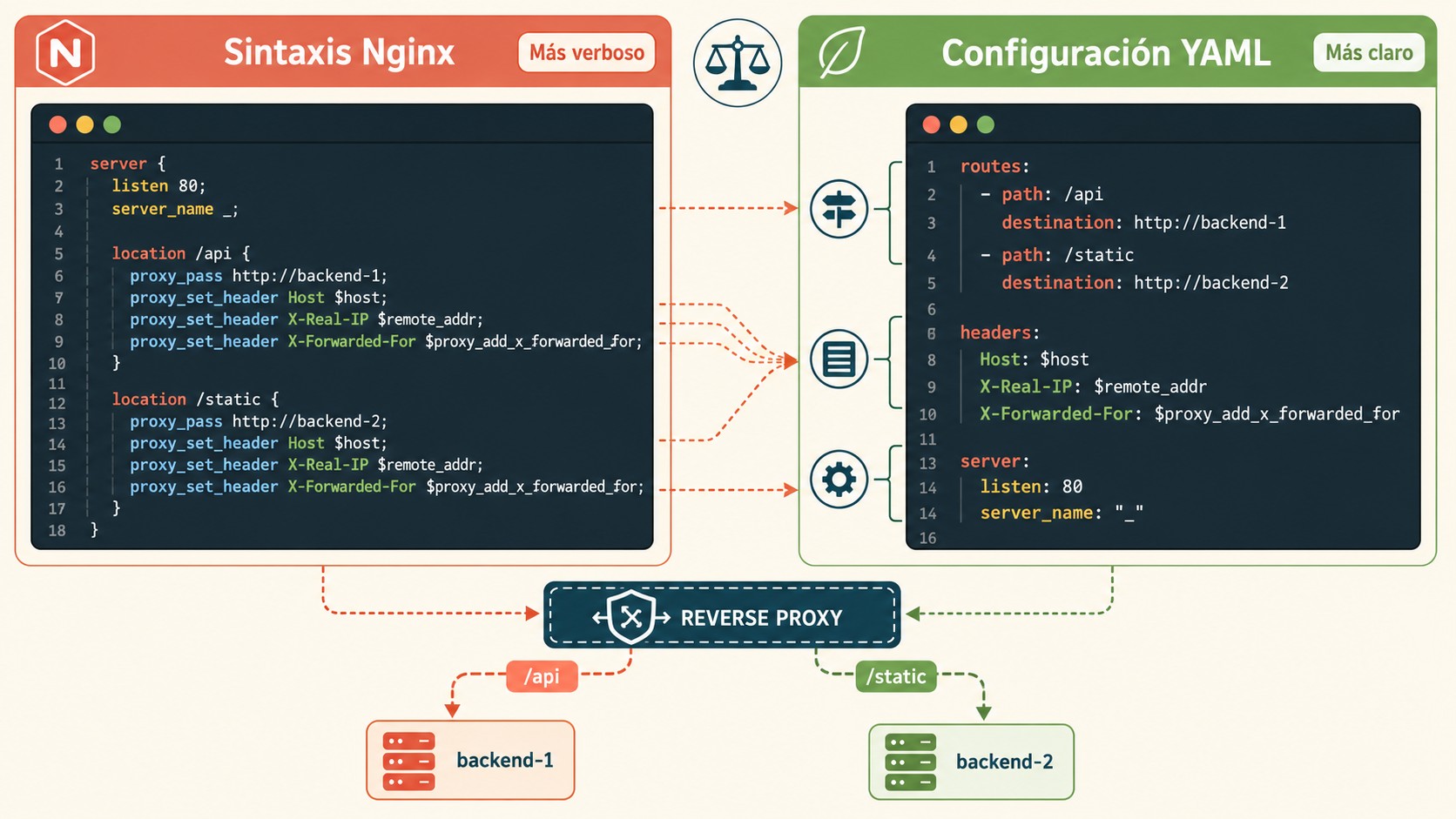The width and height of the screenshot is (1456, 819).
Task: Click the balance scales icon between panels
Action: tap(738, 64)
